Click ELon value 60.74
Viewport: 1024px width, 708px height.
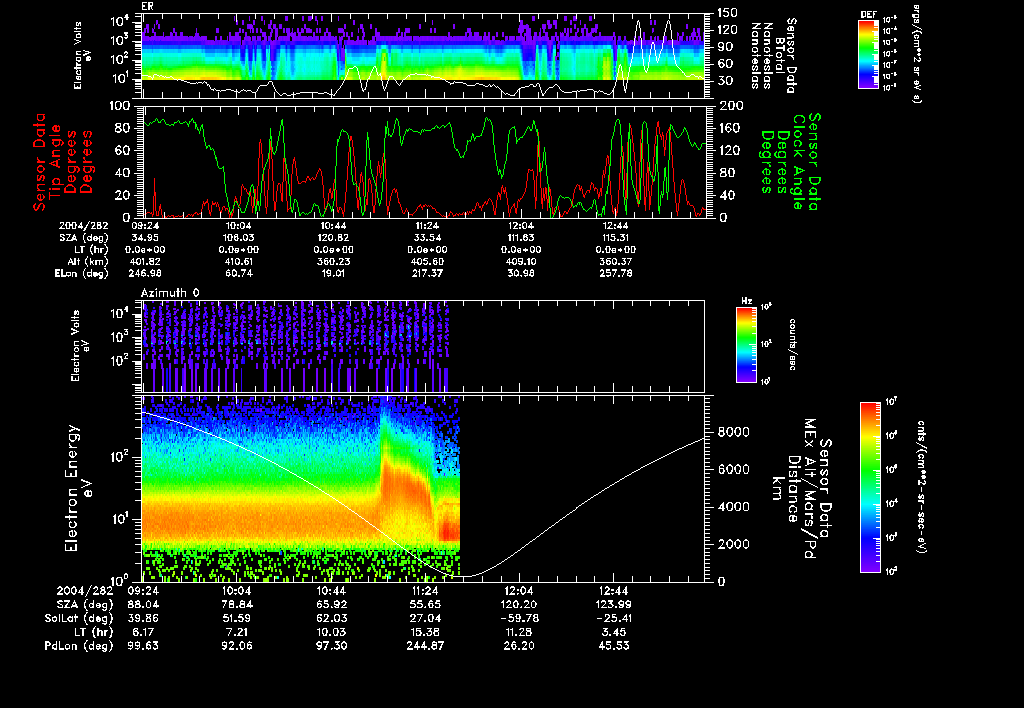click(239, 273)
